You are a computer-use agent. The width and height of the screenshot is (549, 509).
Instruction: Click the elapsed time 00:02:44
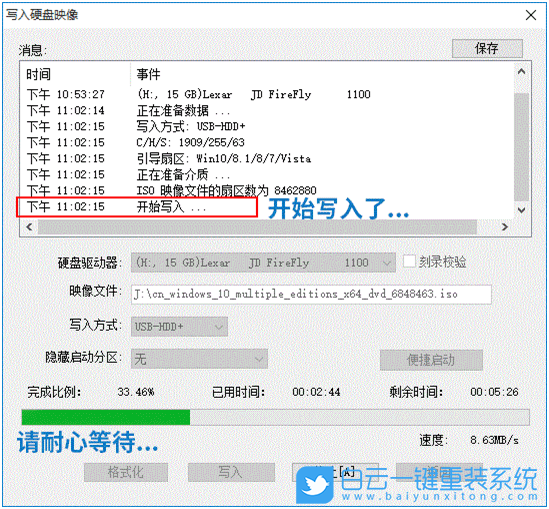click(x=316, y=392)
